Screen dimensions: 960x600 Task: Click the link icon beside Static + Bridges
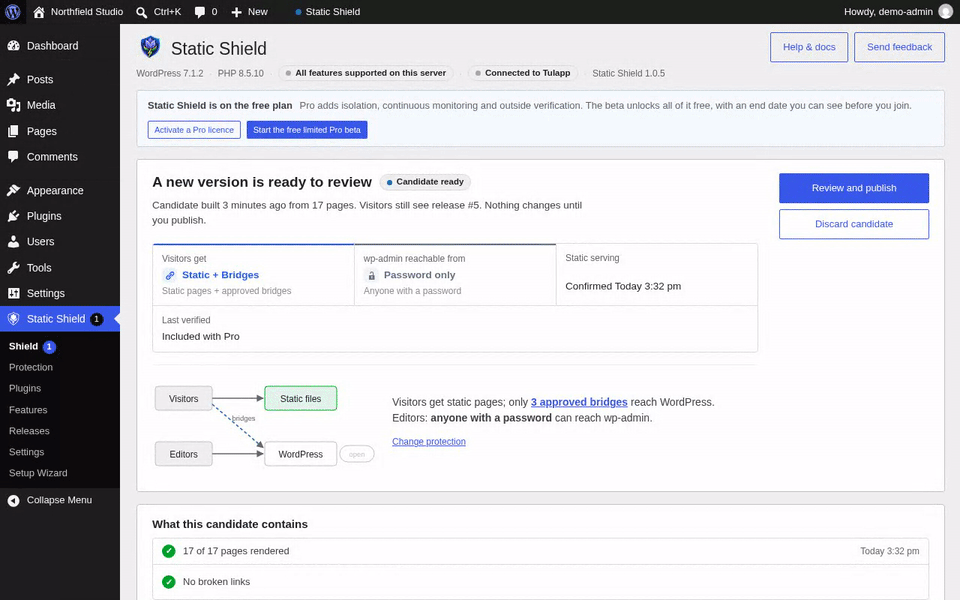[170, 276]
